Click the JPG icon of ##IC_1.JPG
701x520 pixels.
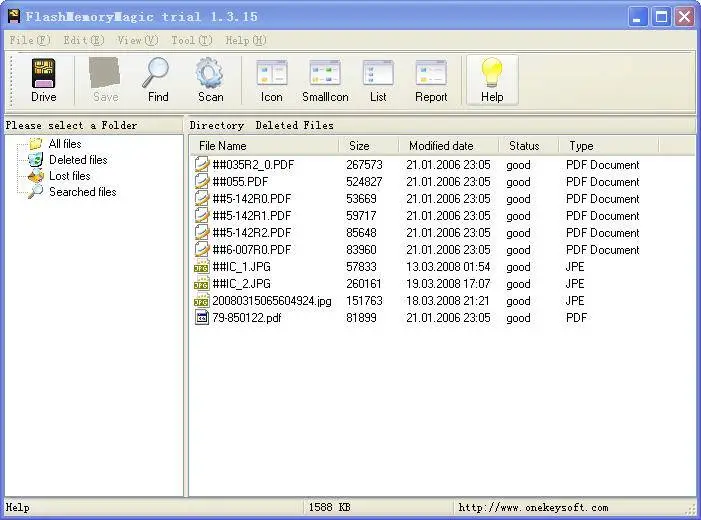[x=202, y=266]
